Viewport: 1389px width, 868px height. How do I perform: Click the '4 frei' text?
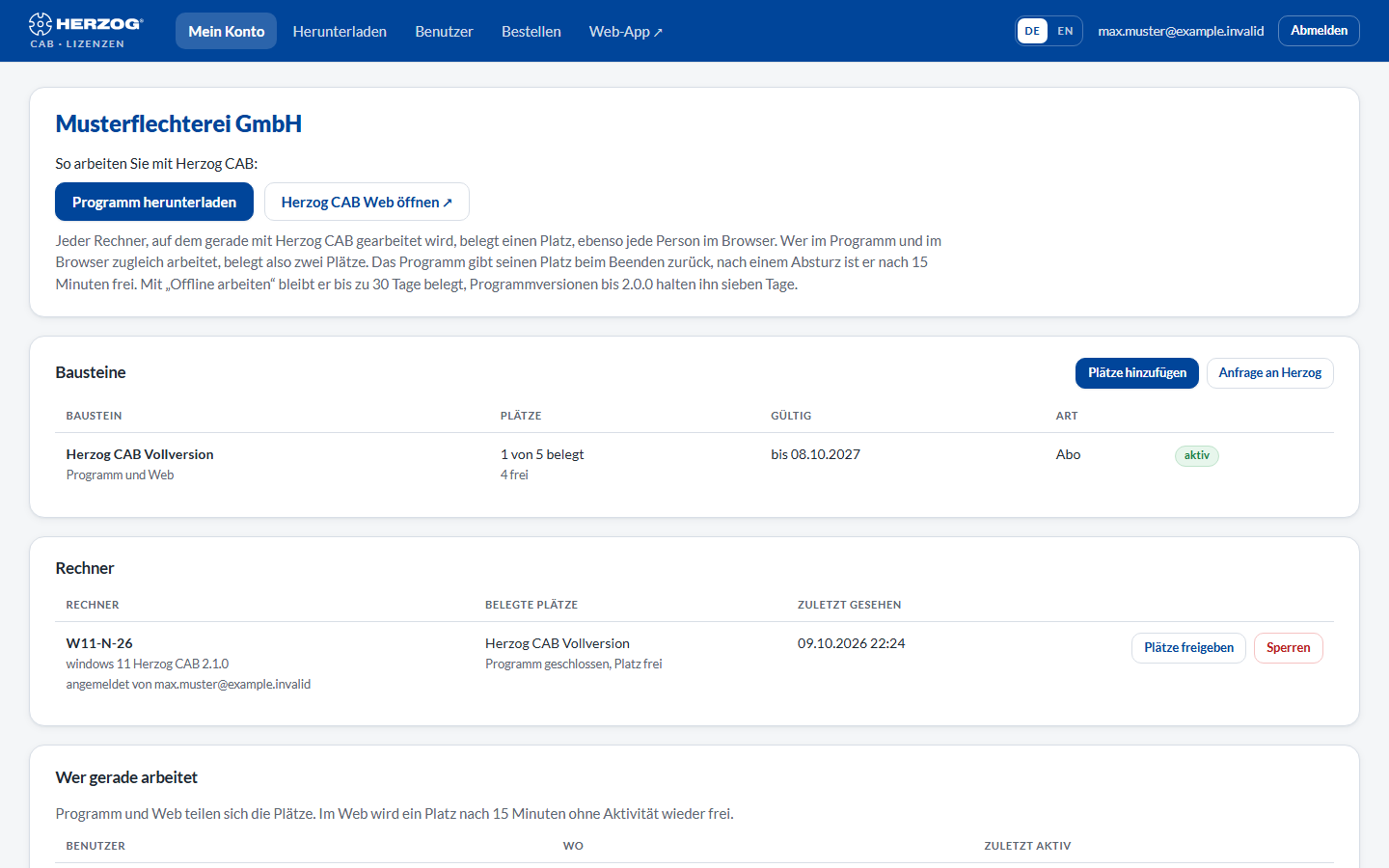click(x=514, y=475)
